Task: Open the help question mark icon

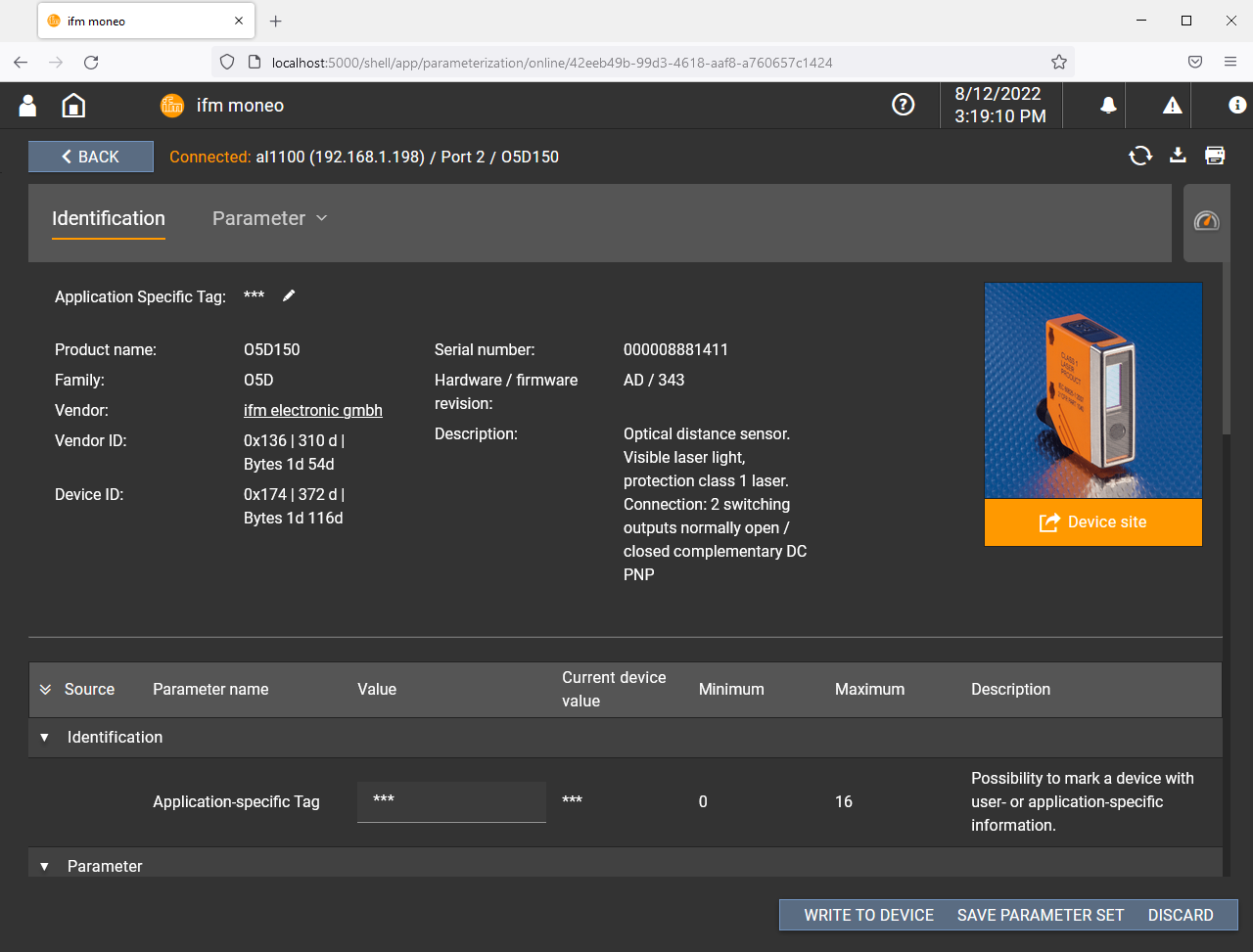Action: click(903, 105)
